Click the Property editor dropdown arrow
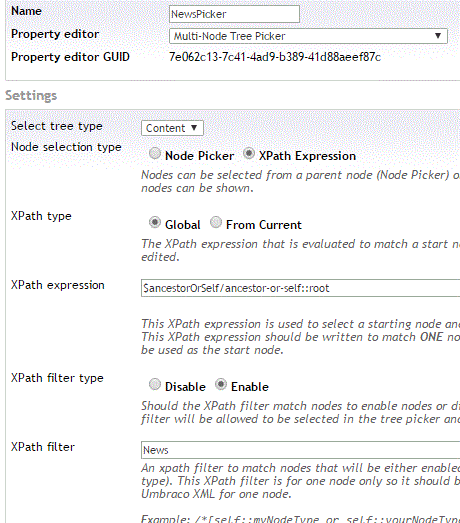Screen dimensions: 460x523 tap(438, 36)
